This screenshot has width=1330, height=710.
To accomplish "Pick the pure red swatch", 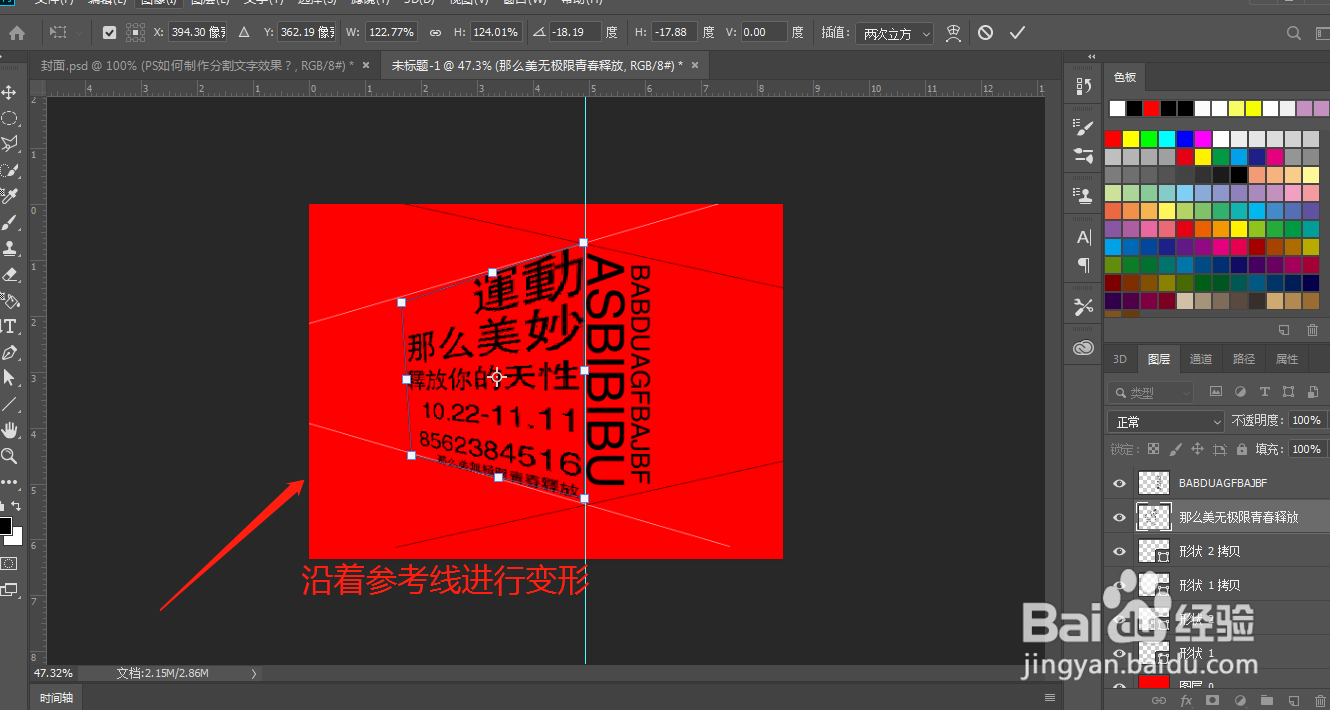I will tap(1113, 139).
